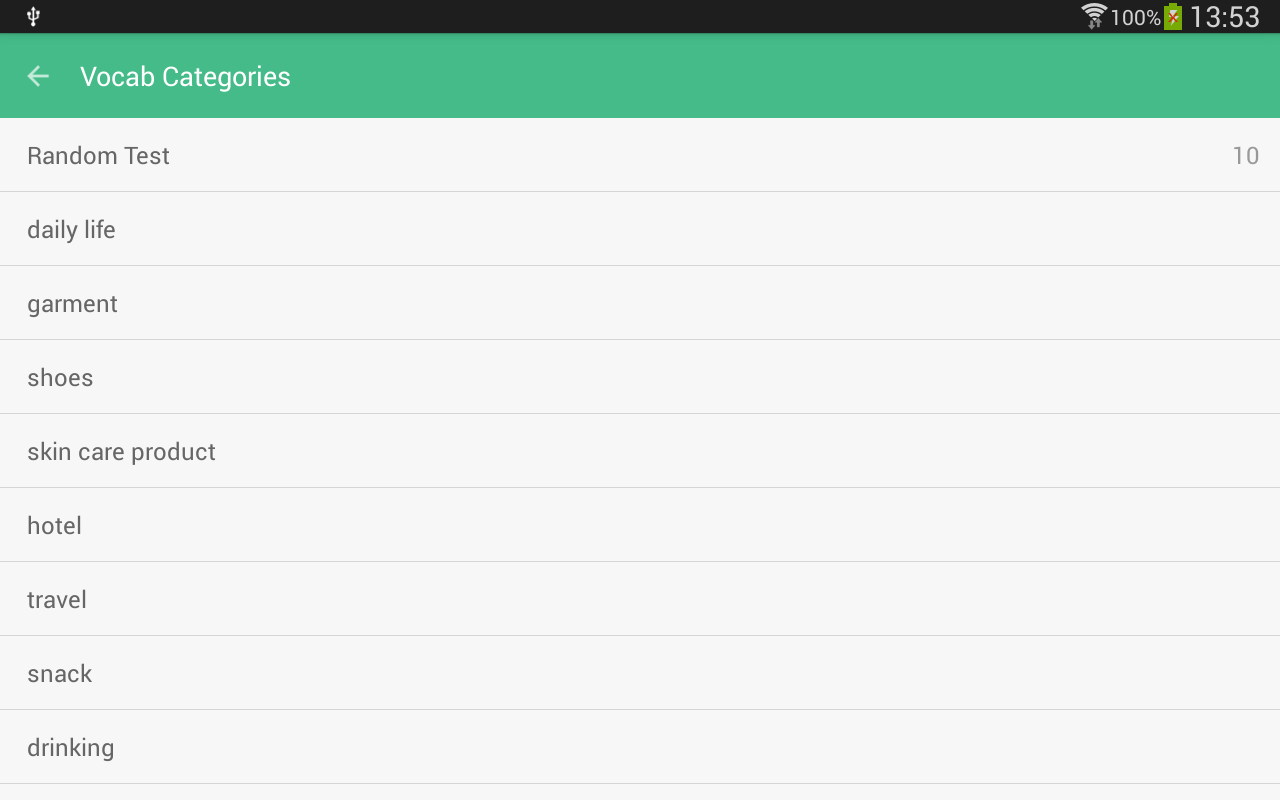Open the shoes vocabulary category
Image resolution: width=1280 pixels, height=800 pixels.
coord(60,377)
